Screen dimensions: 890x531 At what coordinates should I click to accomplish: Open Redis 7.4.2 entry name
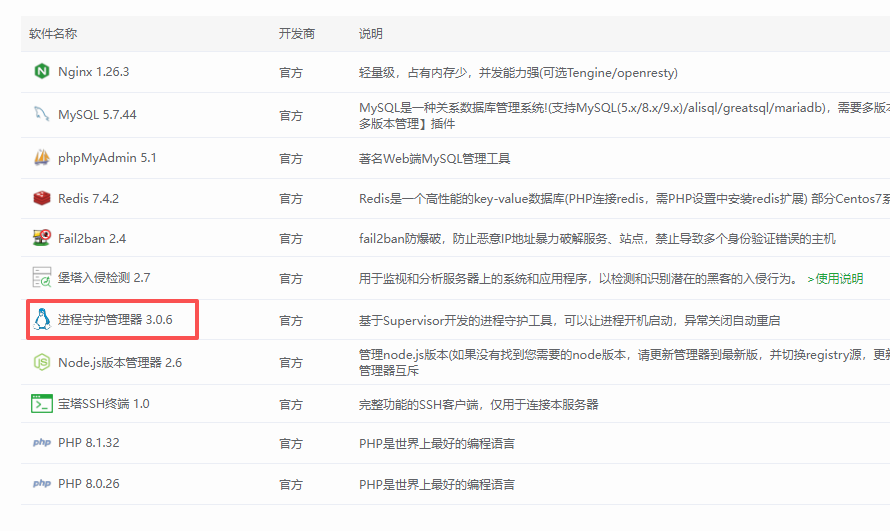click(88, 198)
